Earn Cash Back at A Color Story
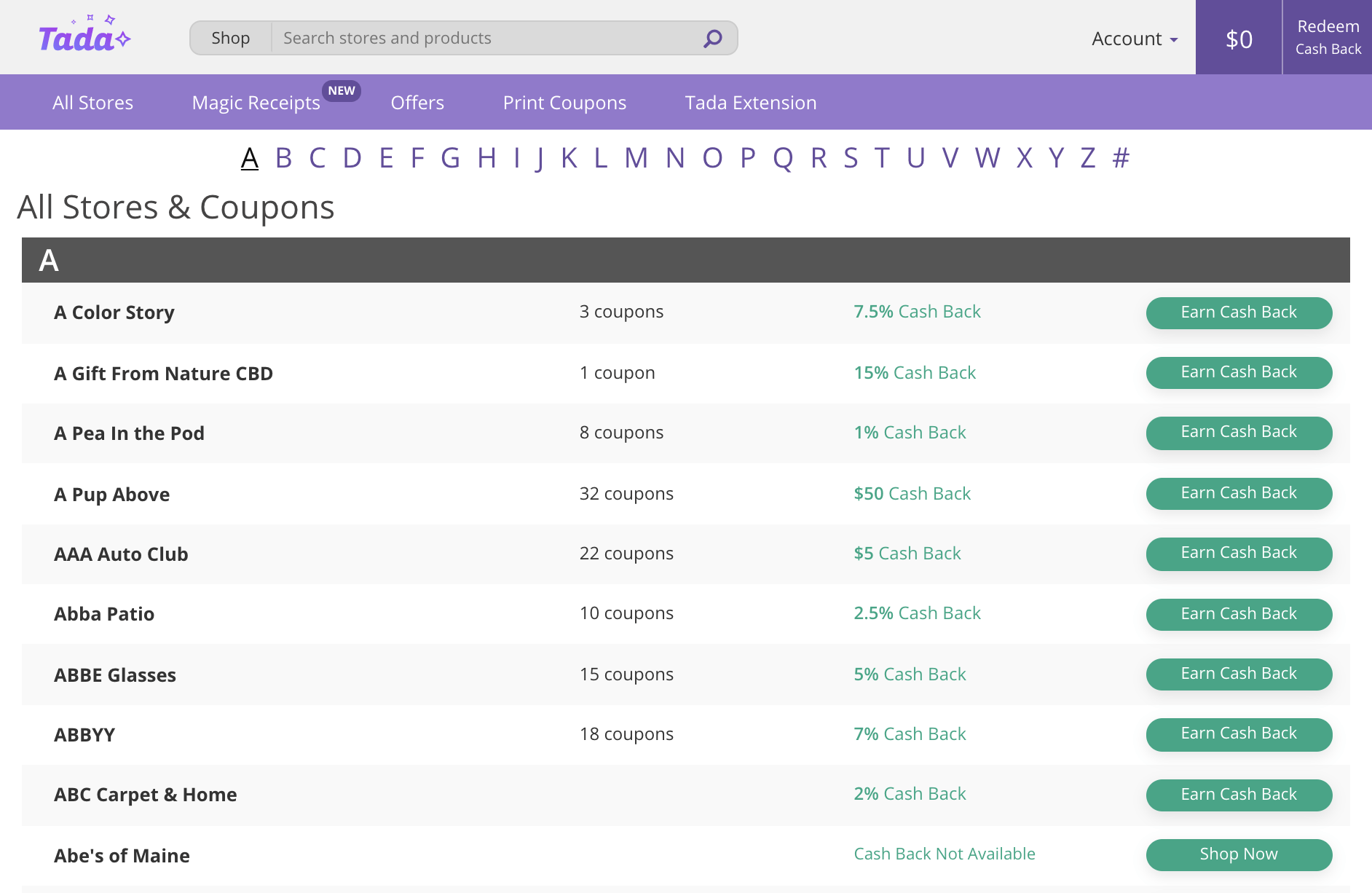The image size is (1372, 893). 1239,312
